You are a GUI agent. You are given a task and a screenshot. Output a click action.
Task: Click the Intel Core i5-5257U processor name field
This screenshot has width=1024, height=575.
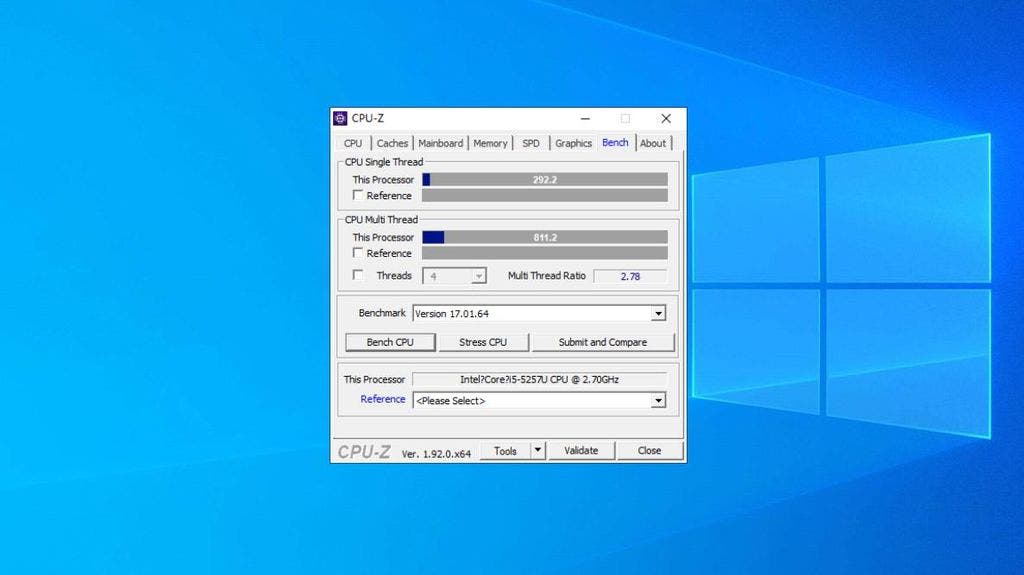(x=539, y=380)
